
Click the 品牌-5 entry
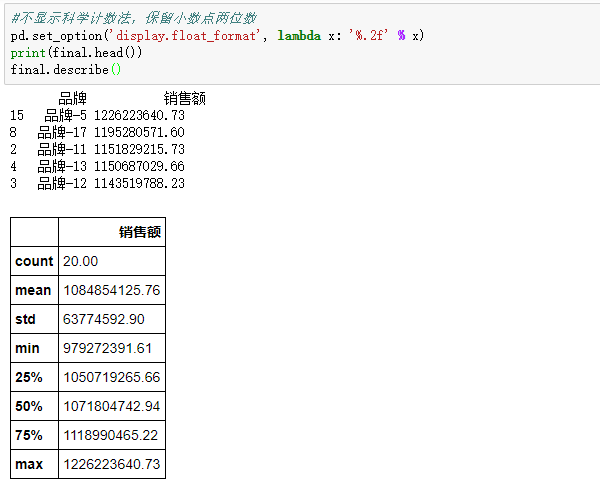click(65, 115)
